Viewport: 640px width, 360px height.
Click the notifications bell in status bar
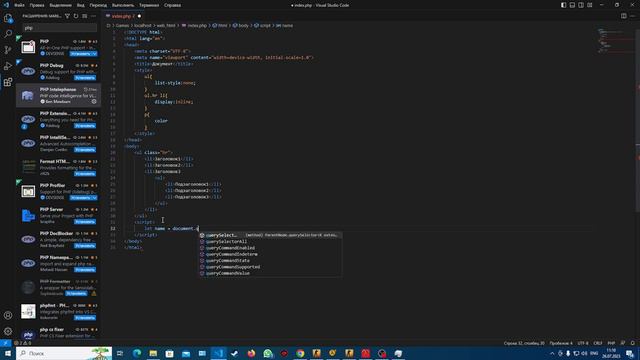tap(633, 343)
